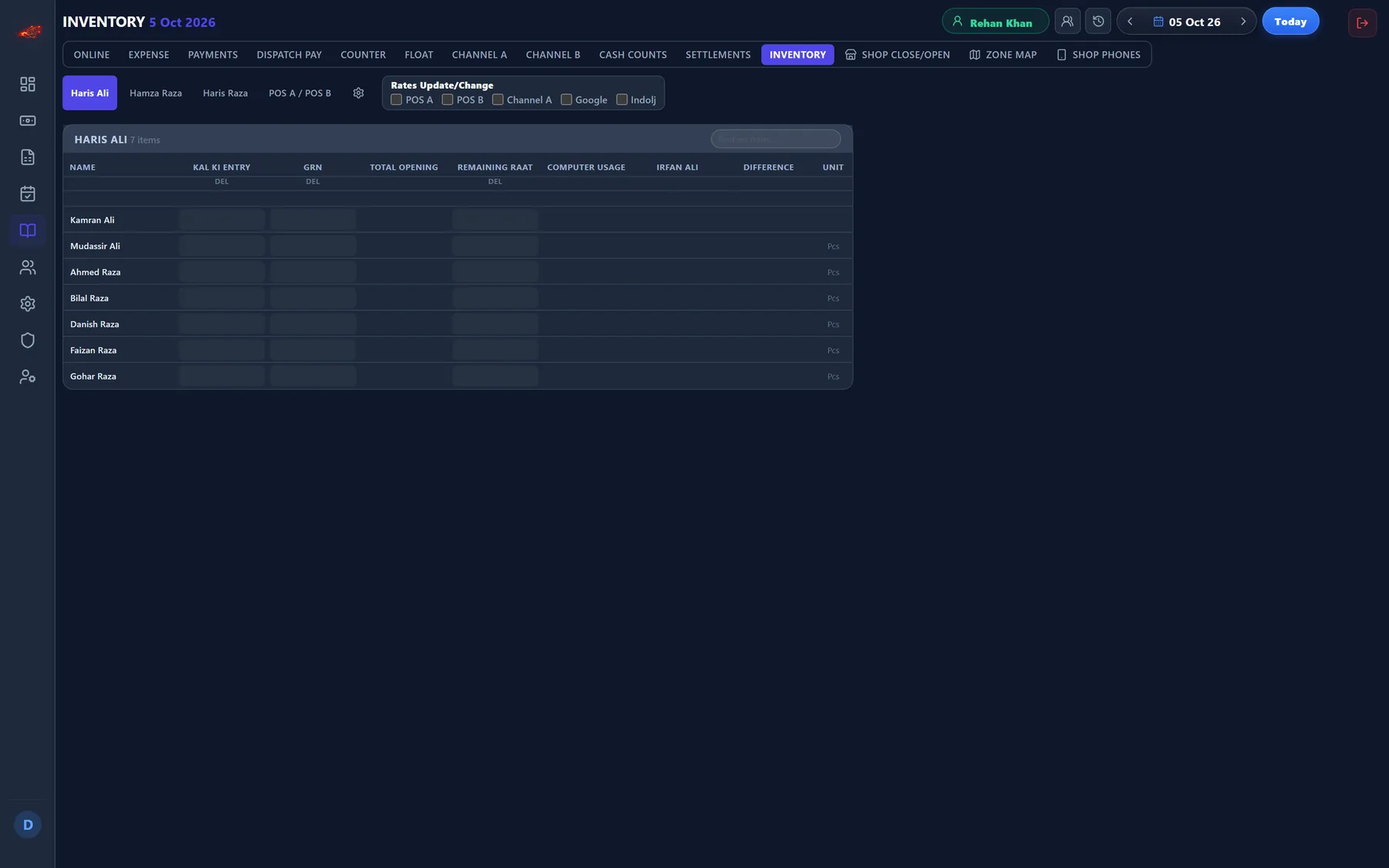The image size is (1389, 868).
Task: Select the Haris Raza sub-tab
Action: click(x=225, y=93)
